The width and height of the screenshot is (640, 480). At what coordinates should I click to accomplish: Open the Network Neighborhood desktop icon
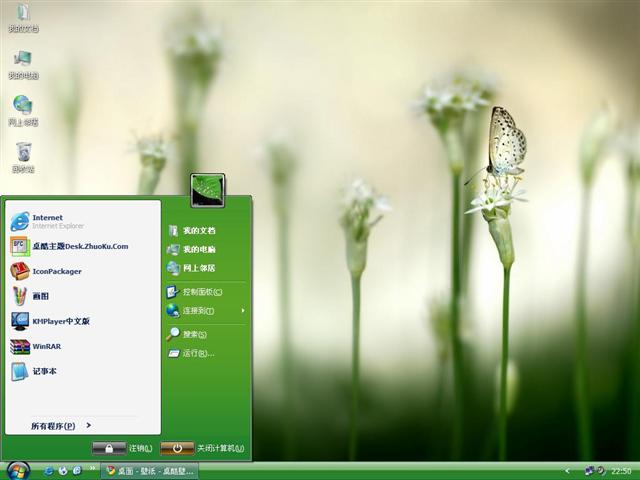click(23, 111)
